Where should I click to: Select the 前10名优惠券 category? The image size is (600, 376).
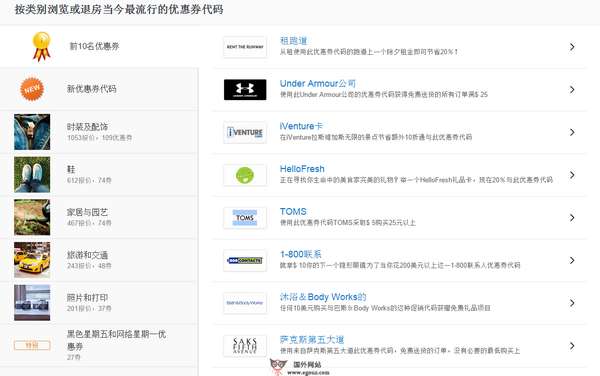(x=94, y=46)
